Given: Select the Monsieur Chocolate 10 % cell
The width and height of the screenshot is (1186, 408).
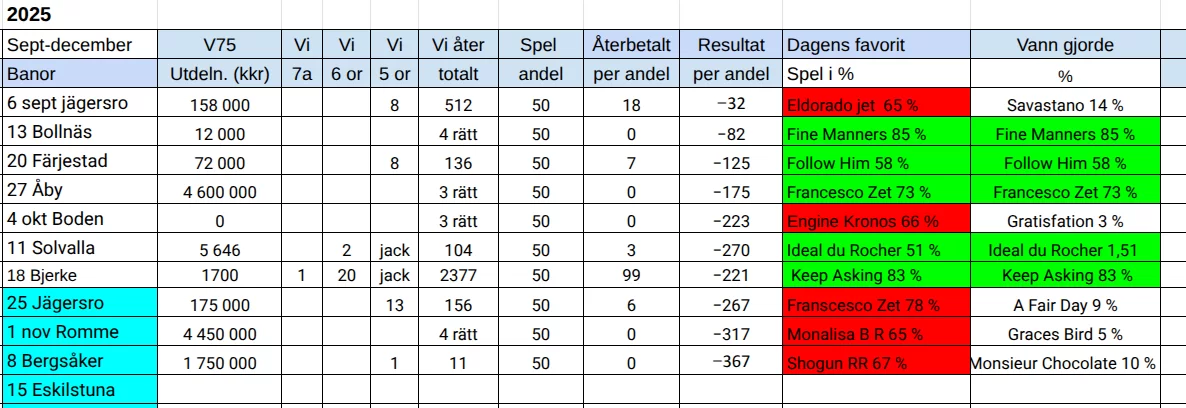Looking at the screenshot, I should coord(1064,363).
